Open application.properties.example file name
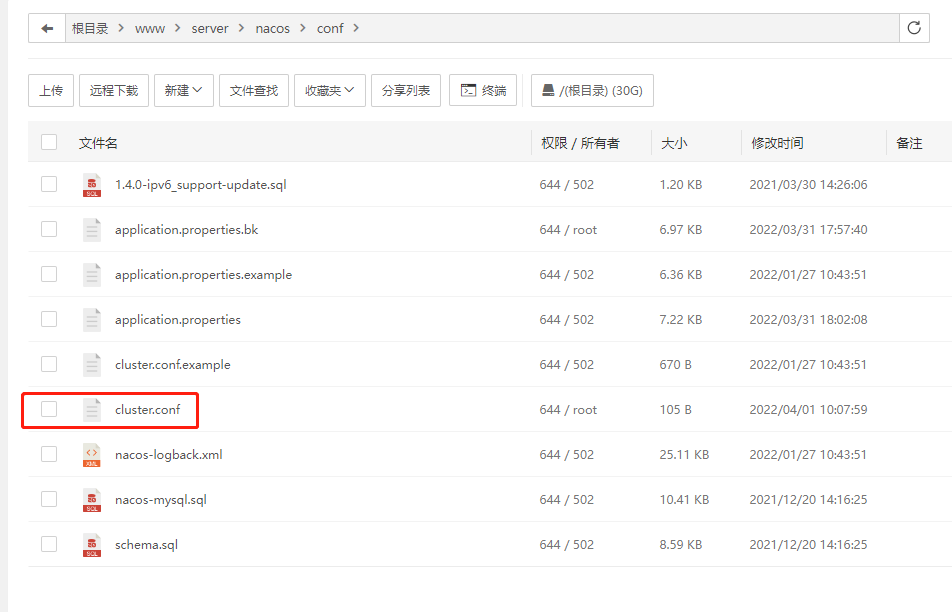Screen dimensions: 952x612 [x=203, y=275]
